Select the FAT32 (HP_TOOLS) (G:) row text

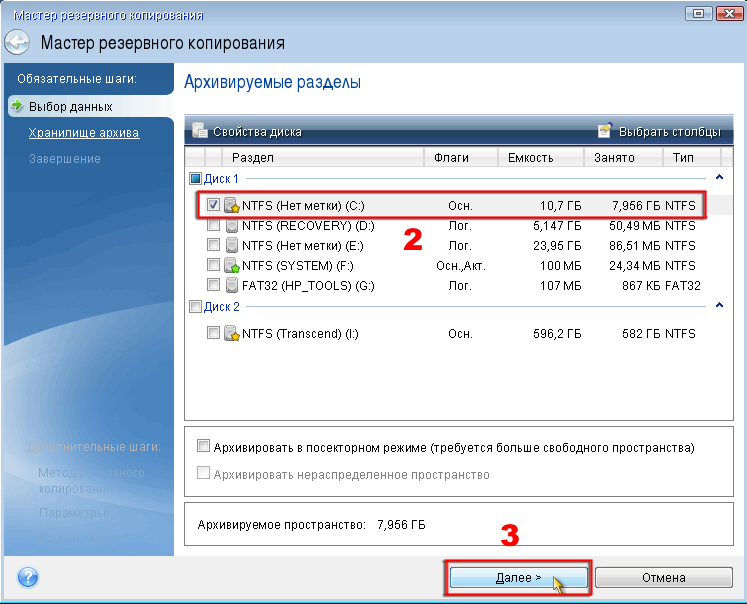click(308, 285)
